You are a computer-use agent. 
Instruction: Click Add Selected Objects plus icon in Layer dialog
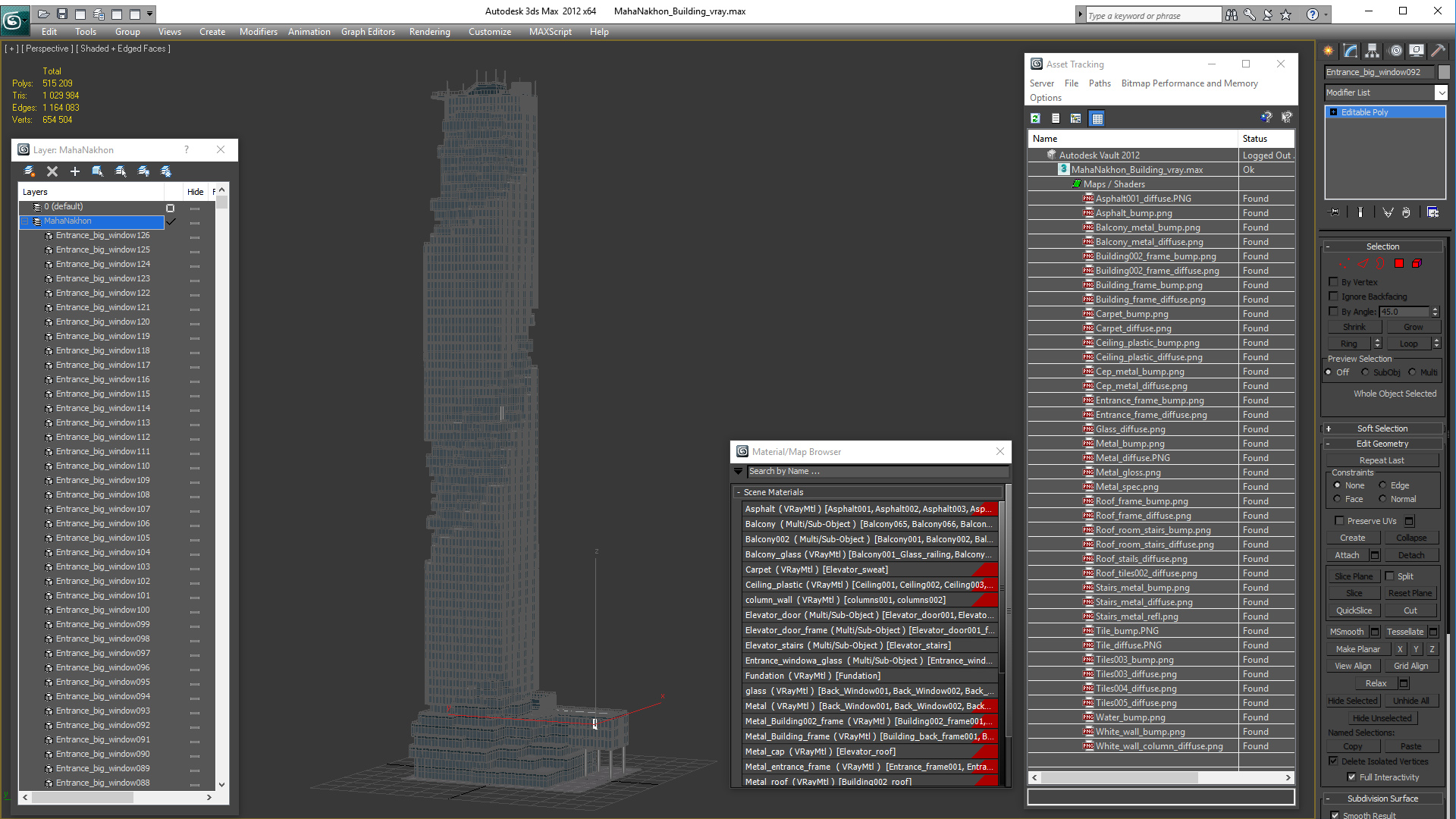[x=75, y=171]
